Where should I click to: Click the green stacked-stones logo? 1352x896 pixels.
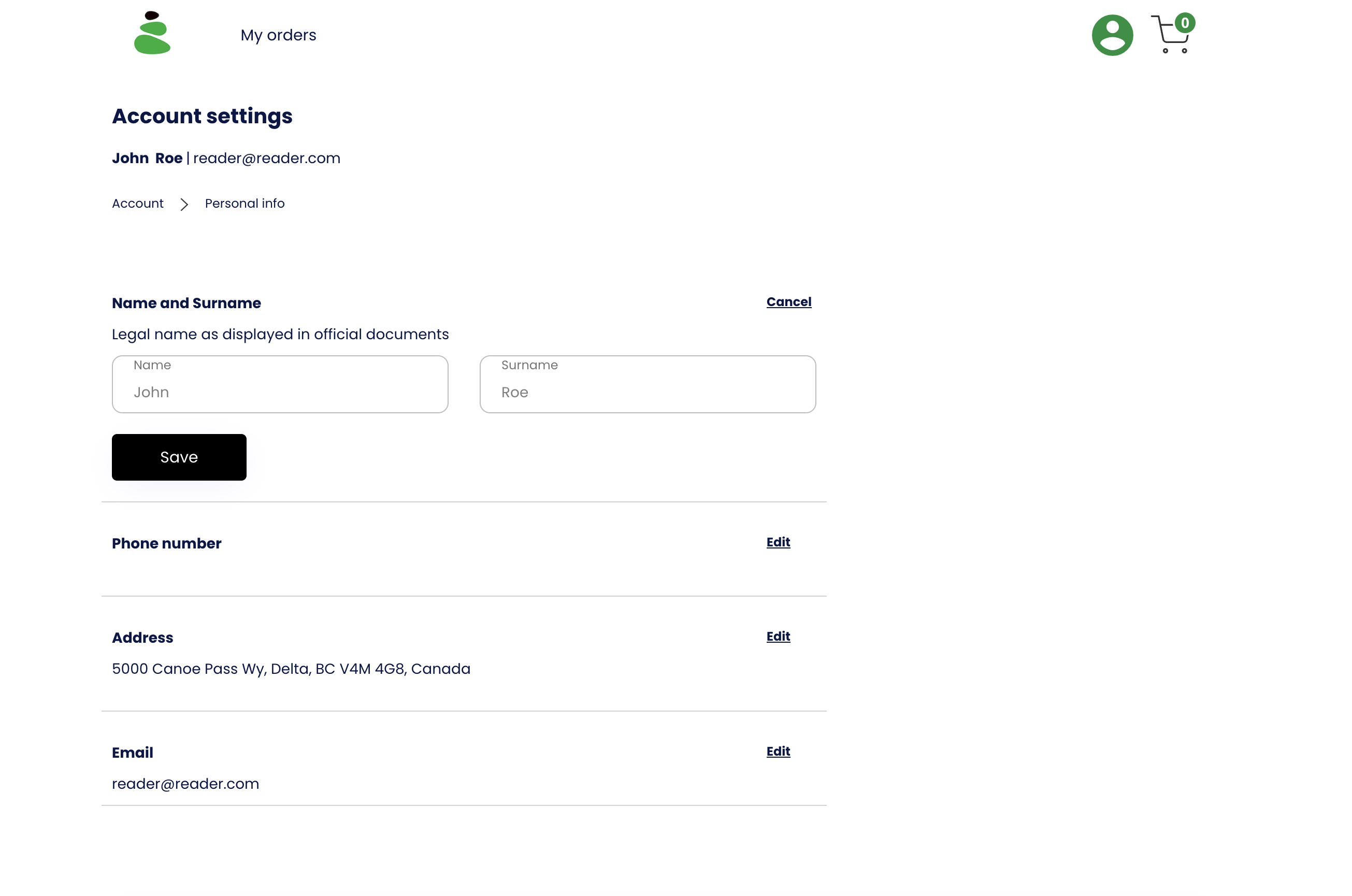152,33
